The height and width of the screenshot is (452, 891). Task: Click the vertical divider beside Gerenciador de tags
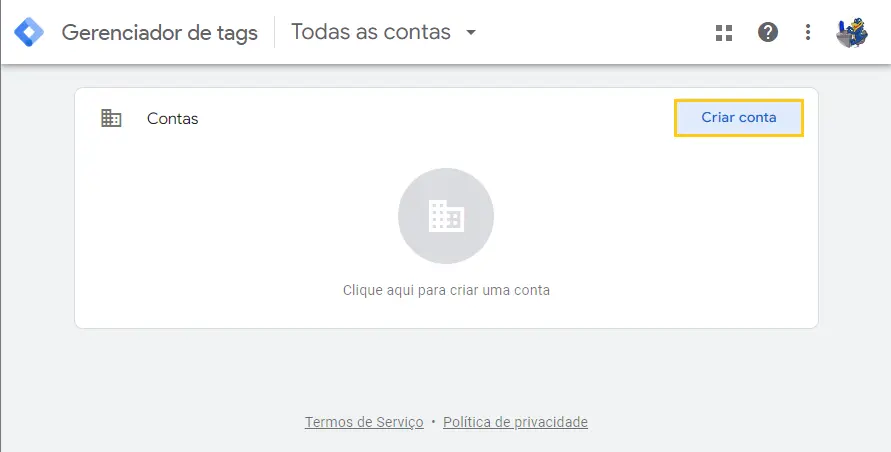point(274,32)
